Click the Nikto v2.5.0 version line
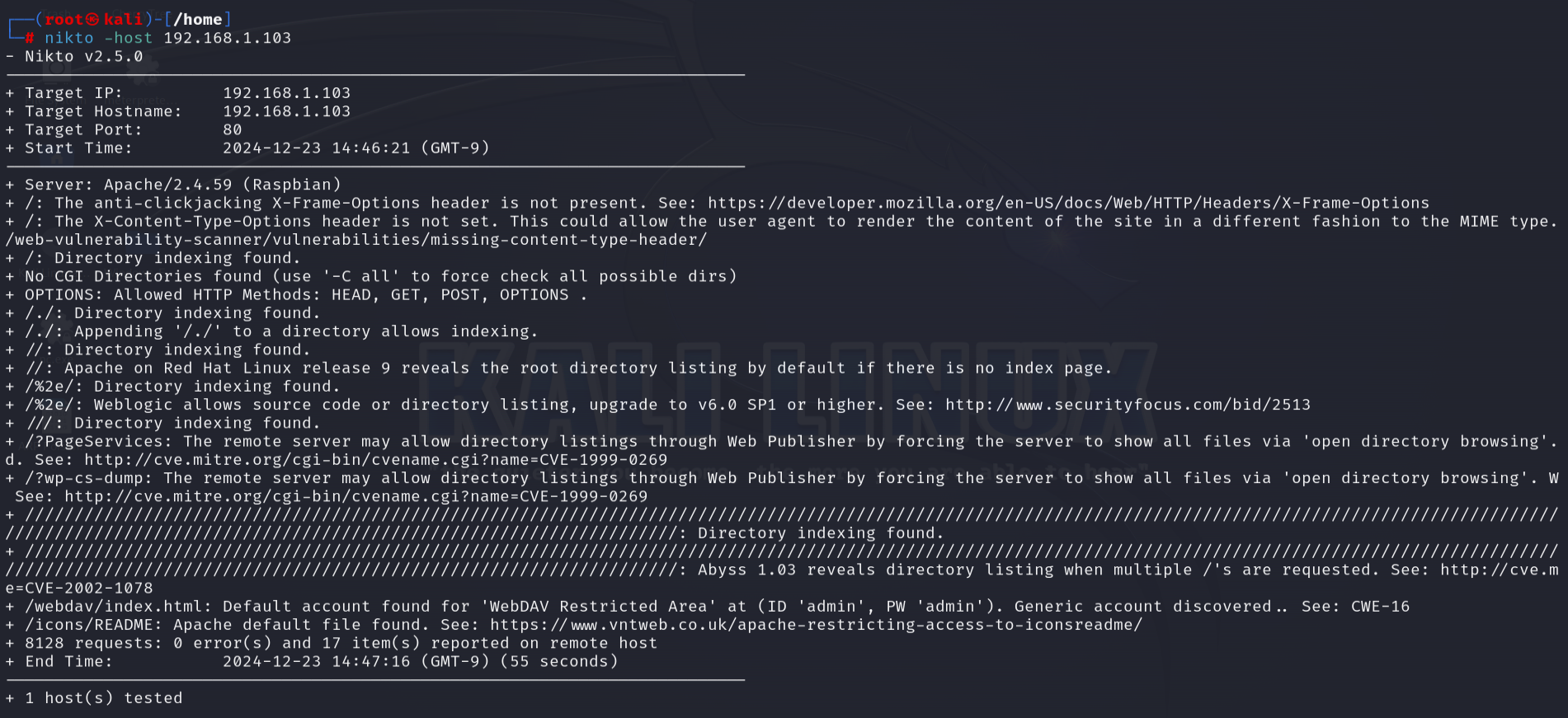The height and width of the screenshot is (718, 1568). pyautogui.click(x=84, y=56)
